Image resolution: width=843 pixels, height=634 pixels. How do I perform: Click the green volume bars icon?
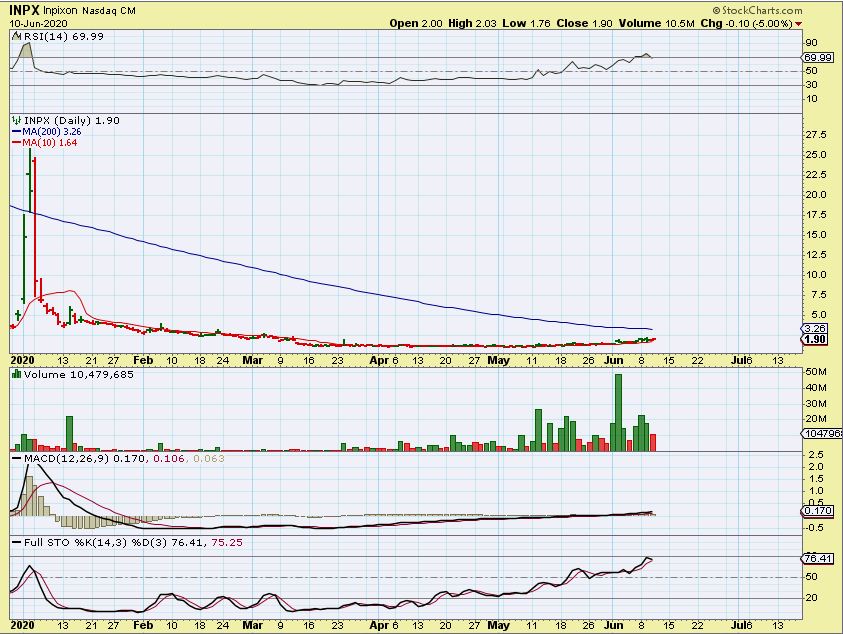point(15,375)
